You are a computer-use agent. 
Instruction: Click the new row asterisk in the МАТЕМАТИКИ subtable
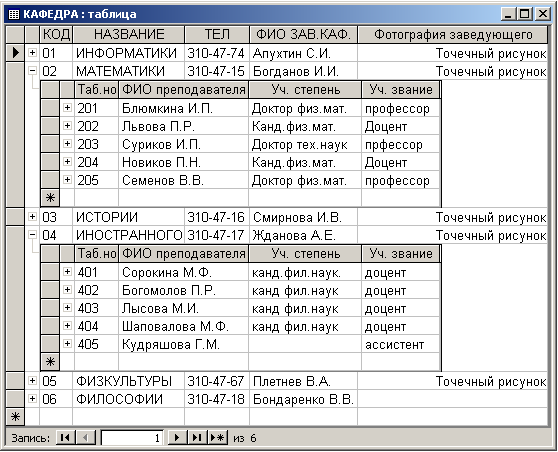coord(50,198)
